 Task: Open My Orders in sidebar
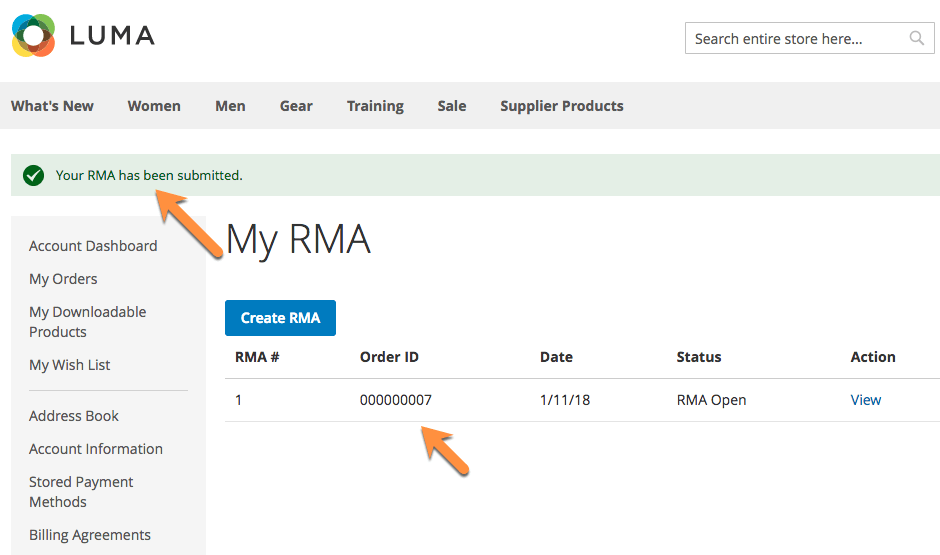[x=63, y=279]
